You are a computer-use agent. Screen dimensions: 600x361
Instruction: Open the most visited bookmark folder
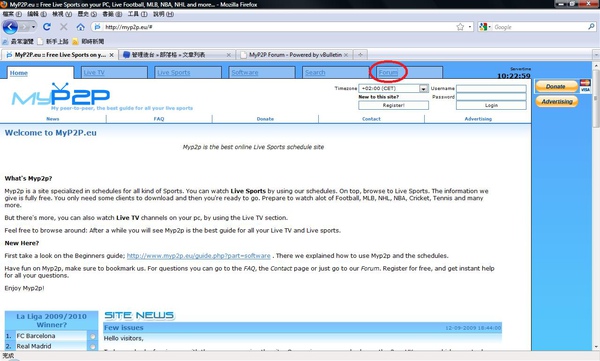pos(18,41)
